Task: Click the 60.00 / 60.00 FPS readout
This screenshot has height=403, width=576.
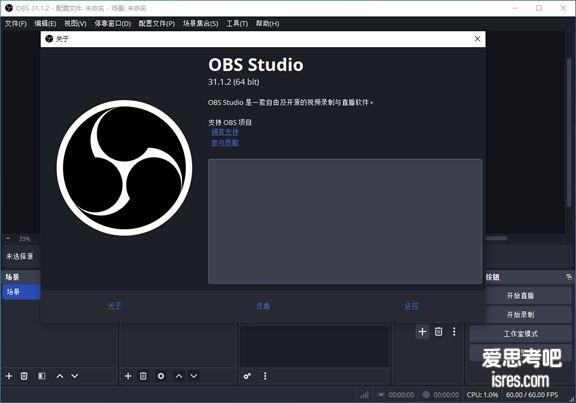Action: [x=532, y=395]
